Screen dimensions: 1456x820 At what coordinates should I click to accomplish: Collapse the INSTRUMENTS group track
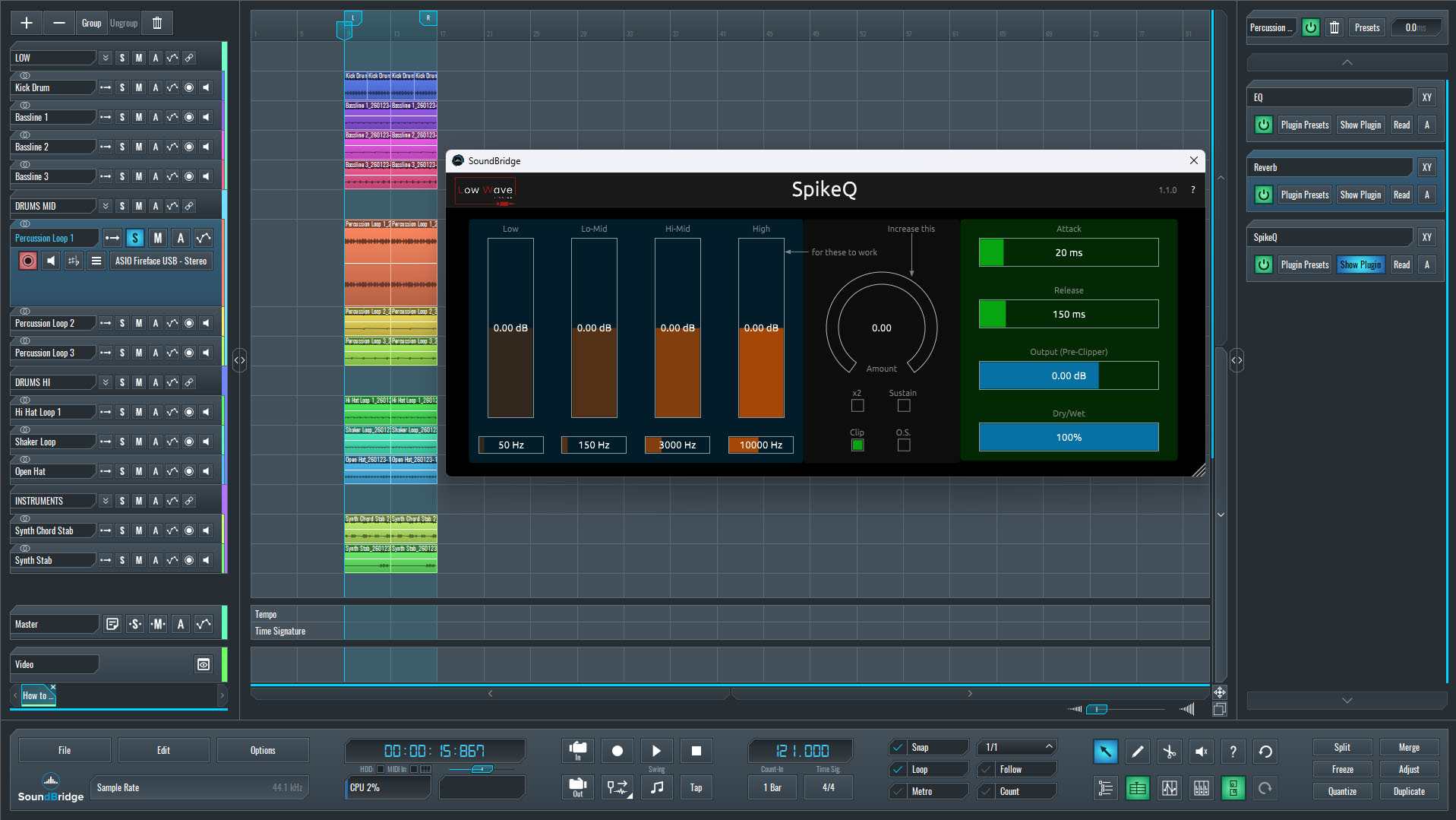pos(106,501)
